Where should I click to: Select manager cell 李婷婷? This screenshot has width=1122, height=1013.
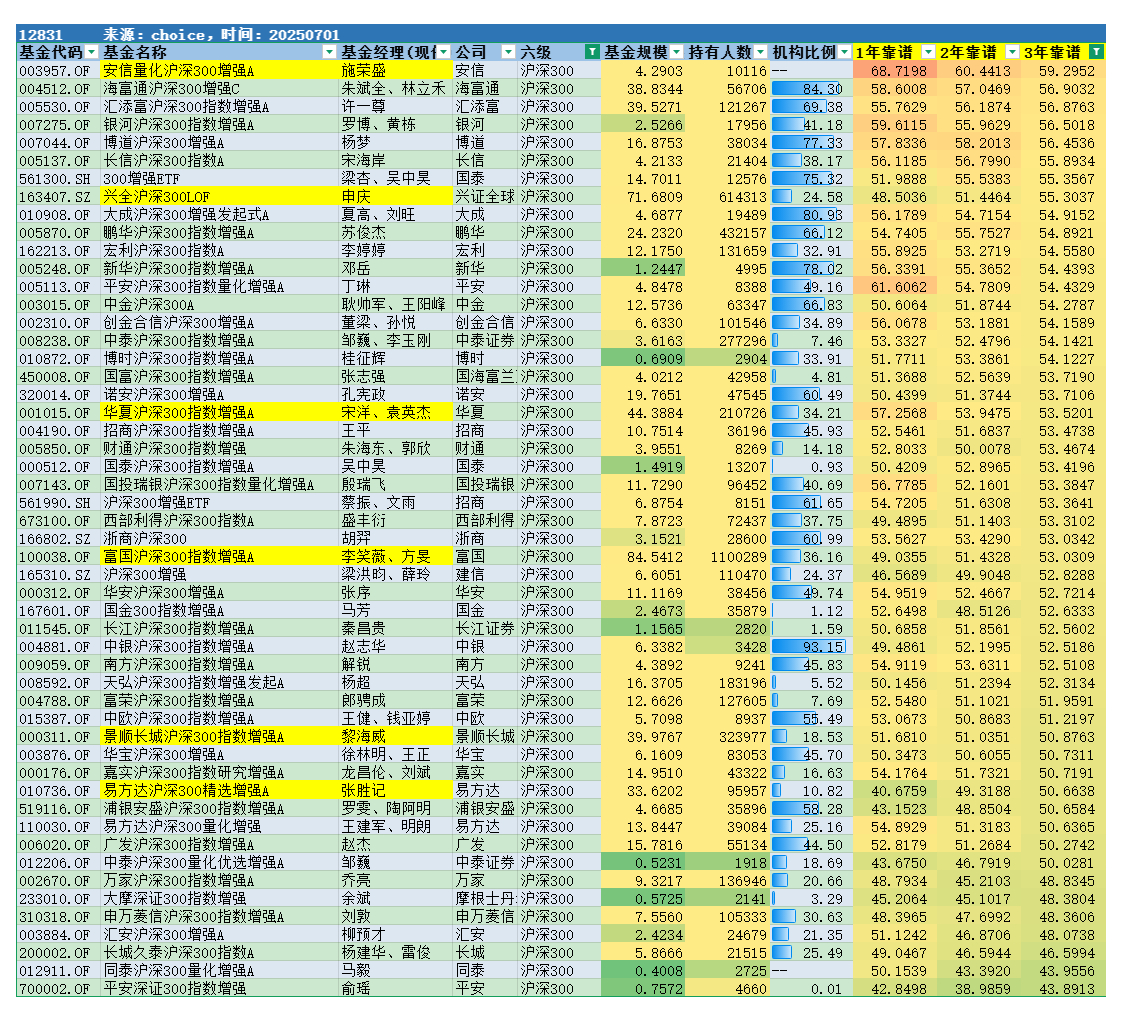point(396,250)
